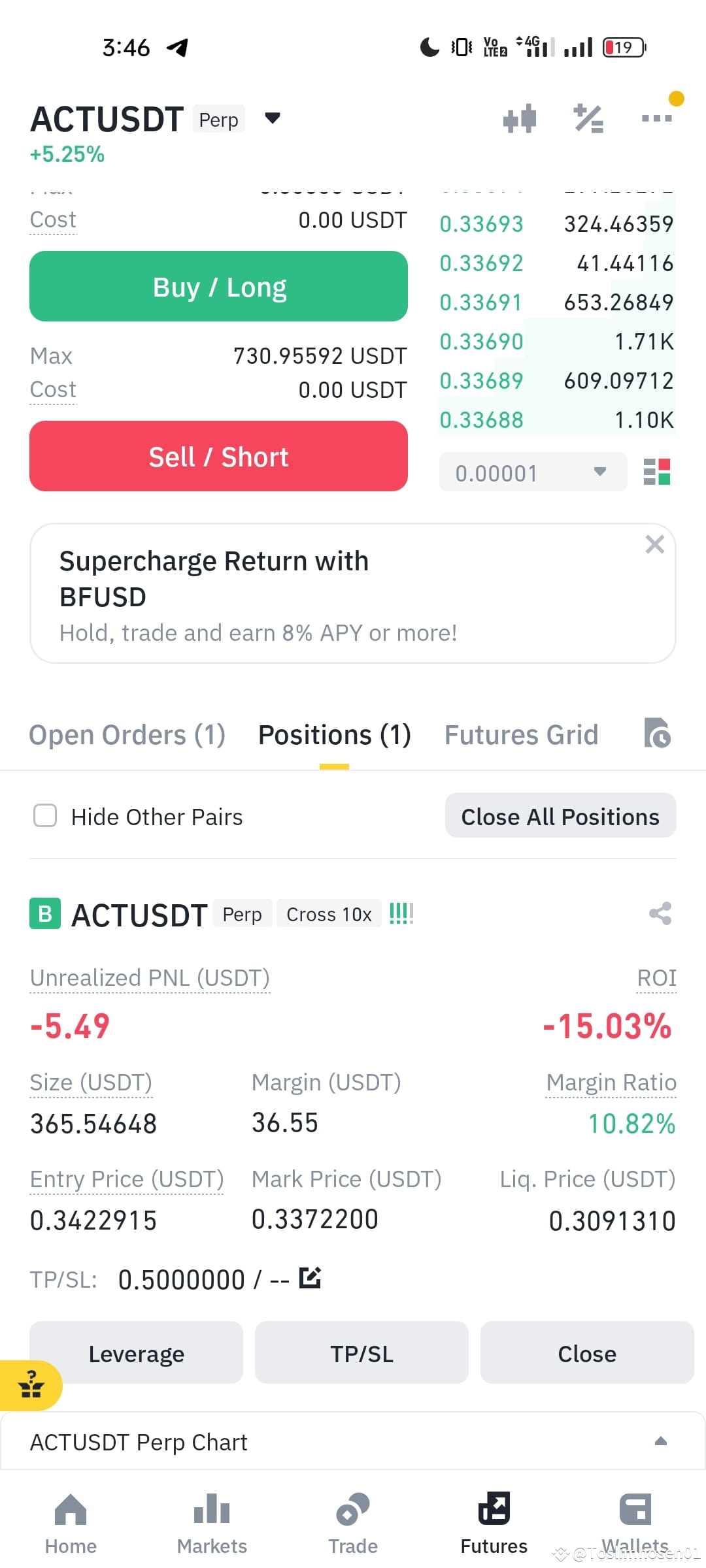Open the candlestick chart icon
The image size is (706, 1568).
(x=520, y=118)
